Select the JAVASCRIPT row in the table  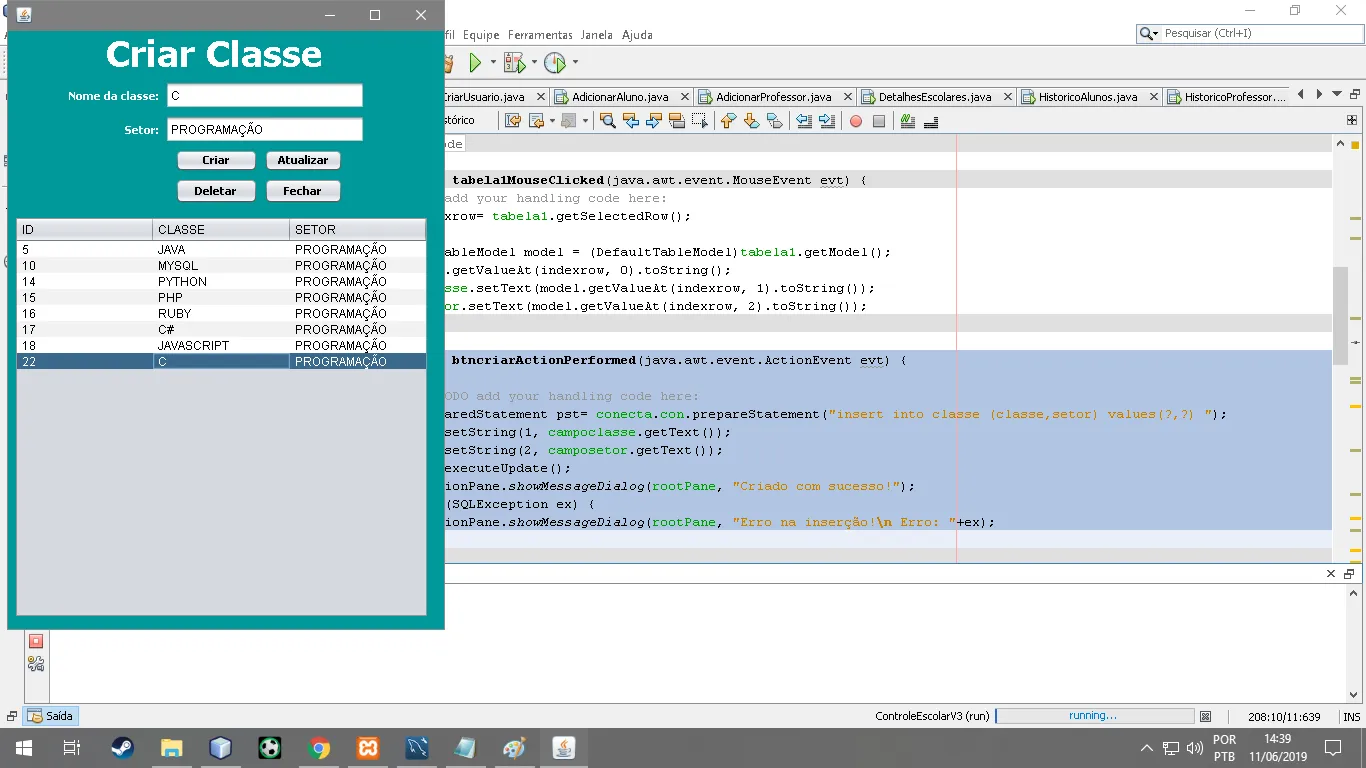(221, 345)
